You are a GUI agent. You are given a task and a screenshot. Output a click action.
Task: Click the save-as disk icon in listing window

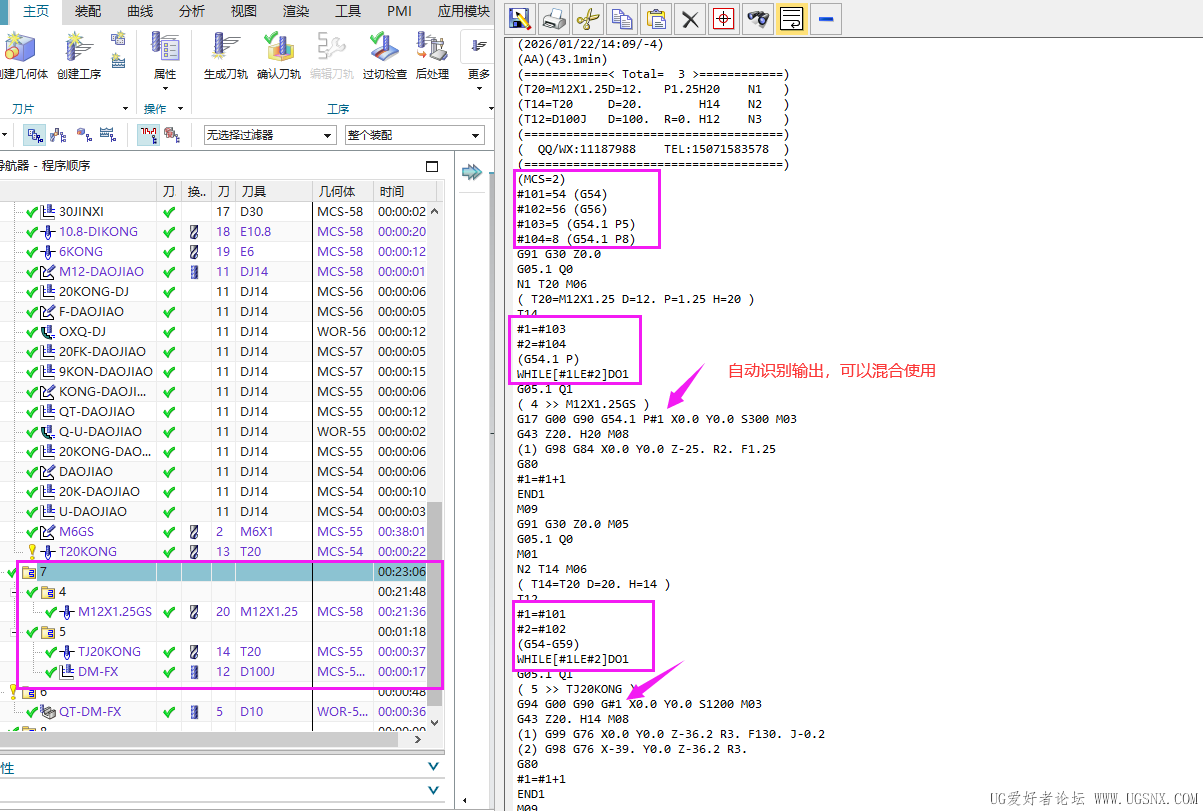pyautogui.click(x=519, y=19)
